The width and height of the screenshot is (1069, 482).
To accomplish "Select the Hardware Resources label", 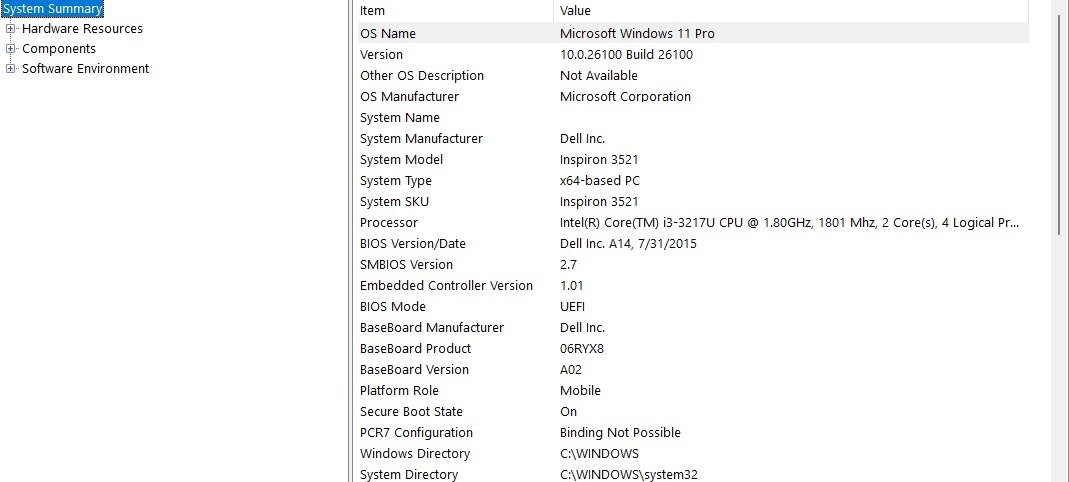I will point(82,29).
